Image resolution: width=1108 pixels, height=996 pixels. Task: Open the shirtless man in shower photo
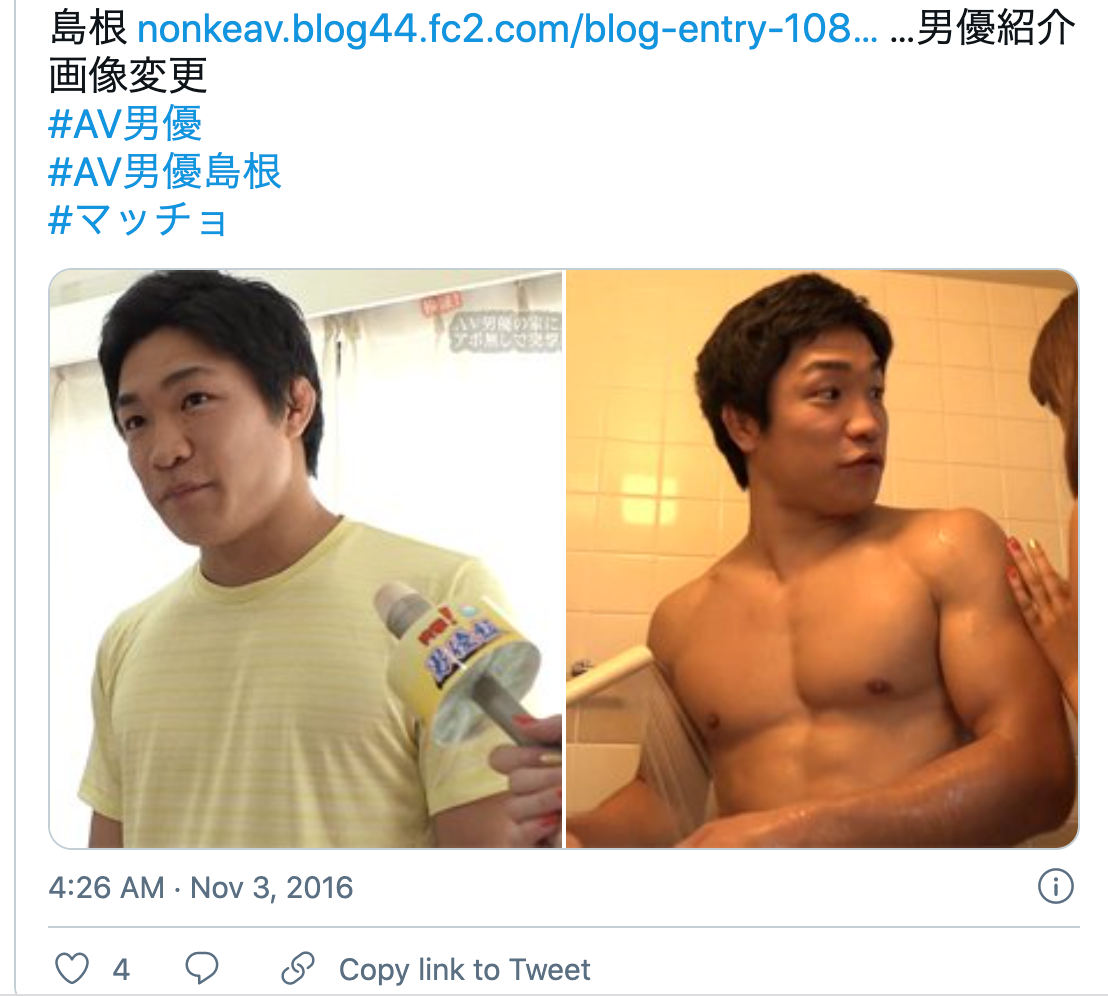823,559
